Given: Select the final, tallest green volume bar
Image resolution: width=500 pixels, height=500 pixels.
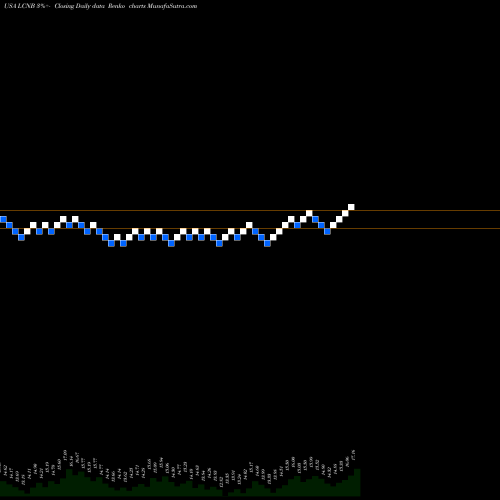Looking at the screenshot, I should coord(357,482).
